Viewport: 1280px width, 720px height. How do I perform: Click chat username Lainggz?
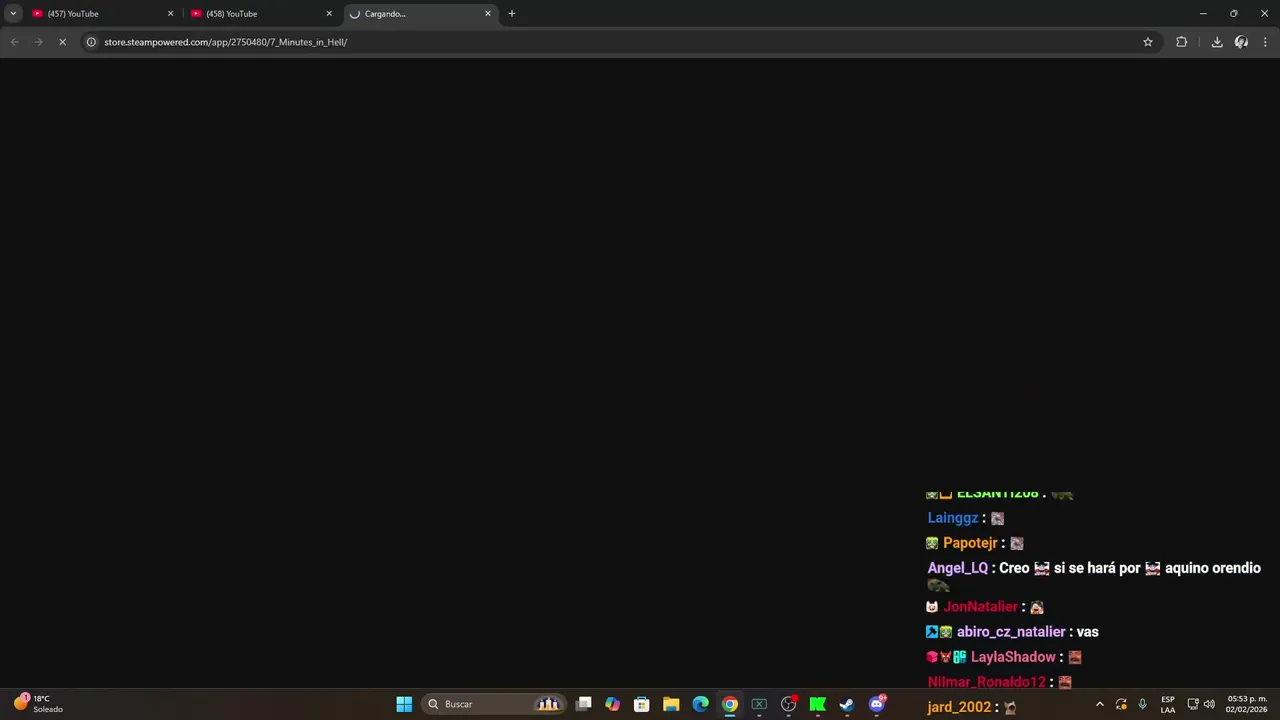[x=953, y=518]
